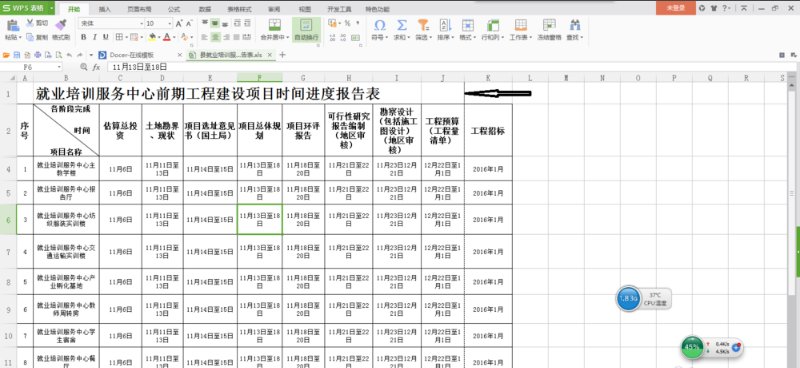800x368 pixels.
Task: Click the red font color A swatch
Action: click(x=166, y=37)
